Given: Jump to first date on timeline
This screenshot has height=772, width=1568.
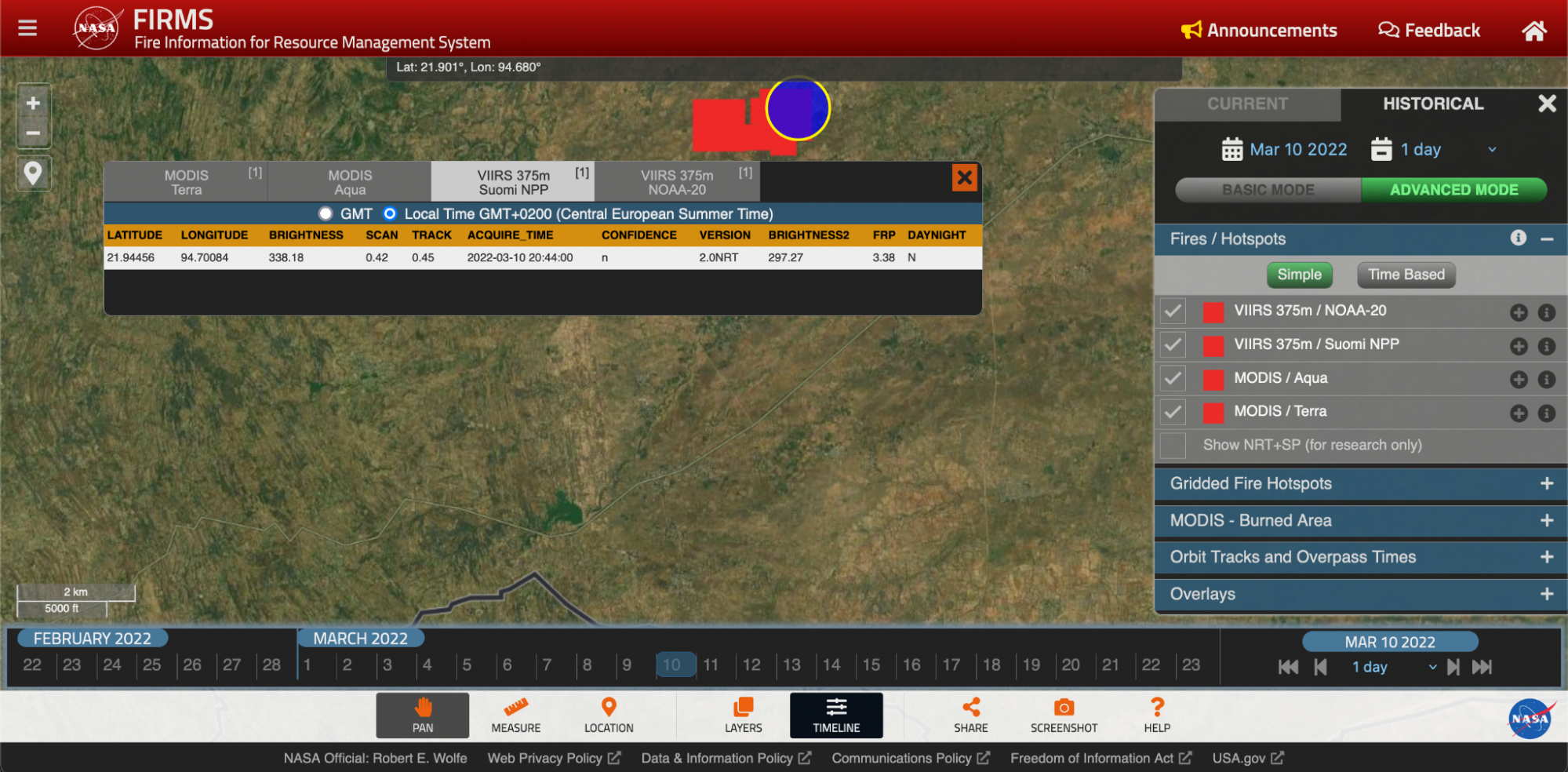Looking at the screenshot, I should (x=1288, y=667).
